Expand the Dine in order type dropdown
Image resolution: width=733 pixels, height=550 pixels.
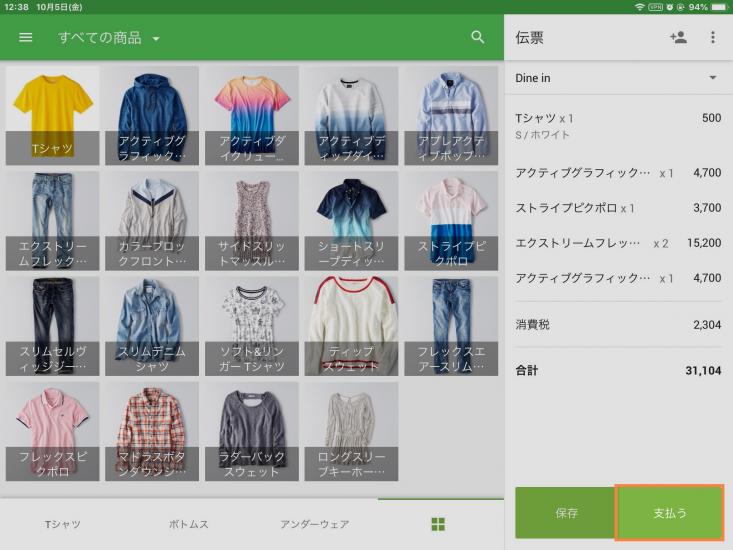point(617,78)
